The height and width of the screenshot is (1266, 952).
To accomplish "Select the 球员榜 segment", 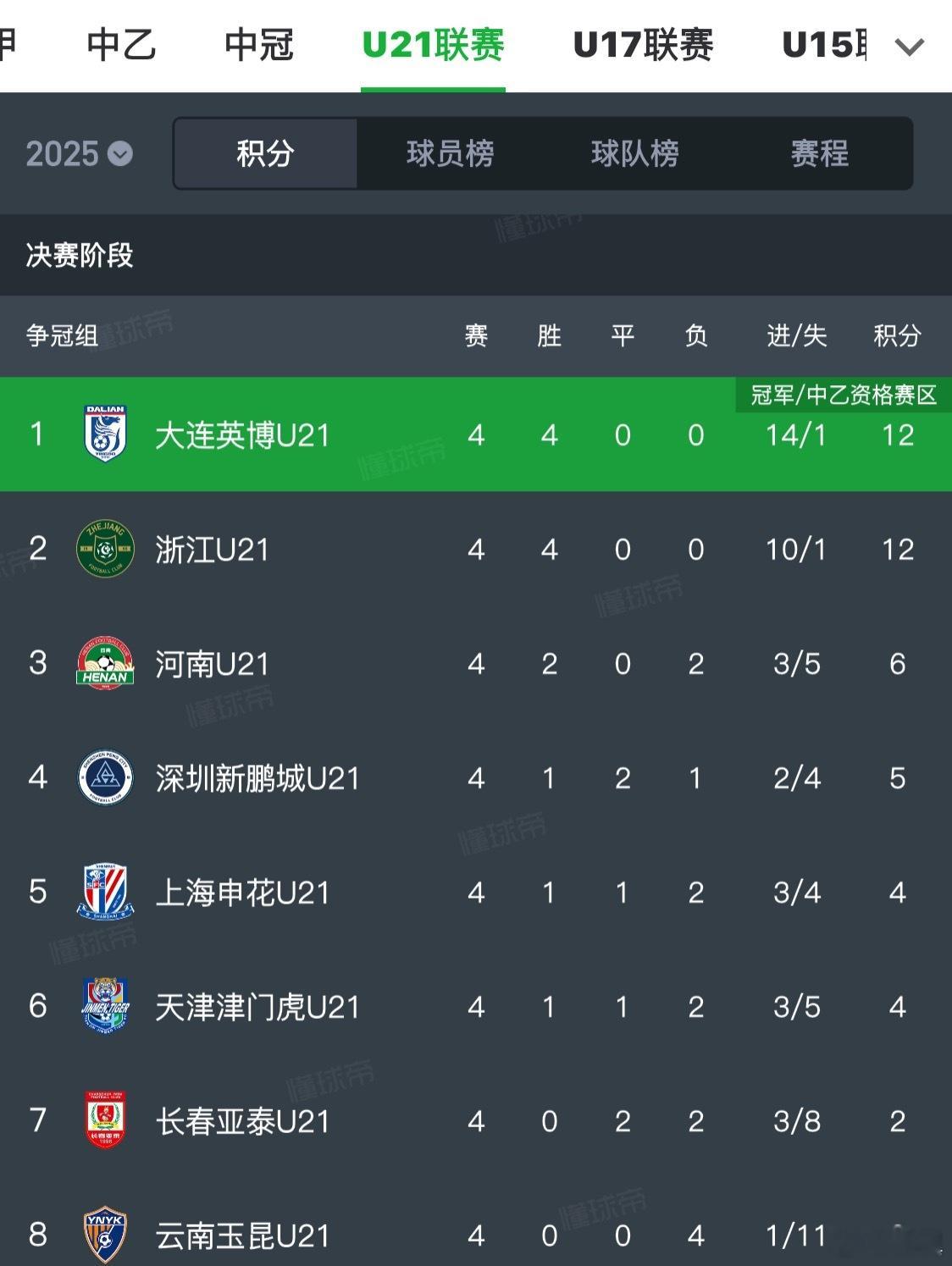I will [x=450, y=153].
